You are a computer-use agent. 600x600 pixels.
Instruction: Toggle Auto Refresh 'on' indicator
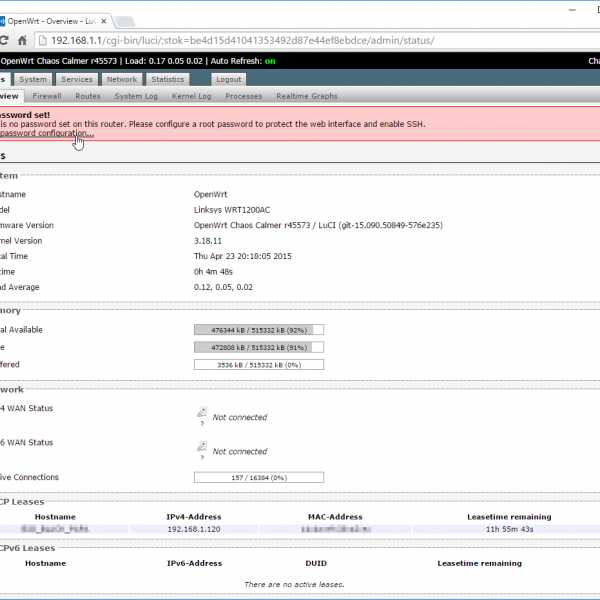269,61
